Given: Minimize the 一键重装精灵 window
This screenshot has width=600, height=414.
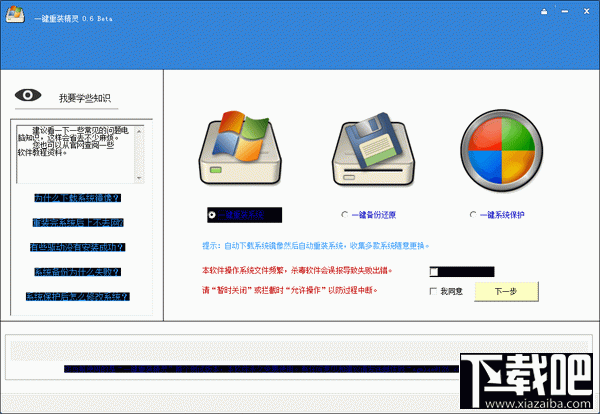Looking at the screenshot, I should coord(565,12).
